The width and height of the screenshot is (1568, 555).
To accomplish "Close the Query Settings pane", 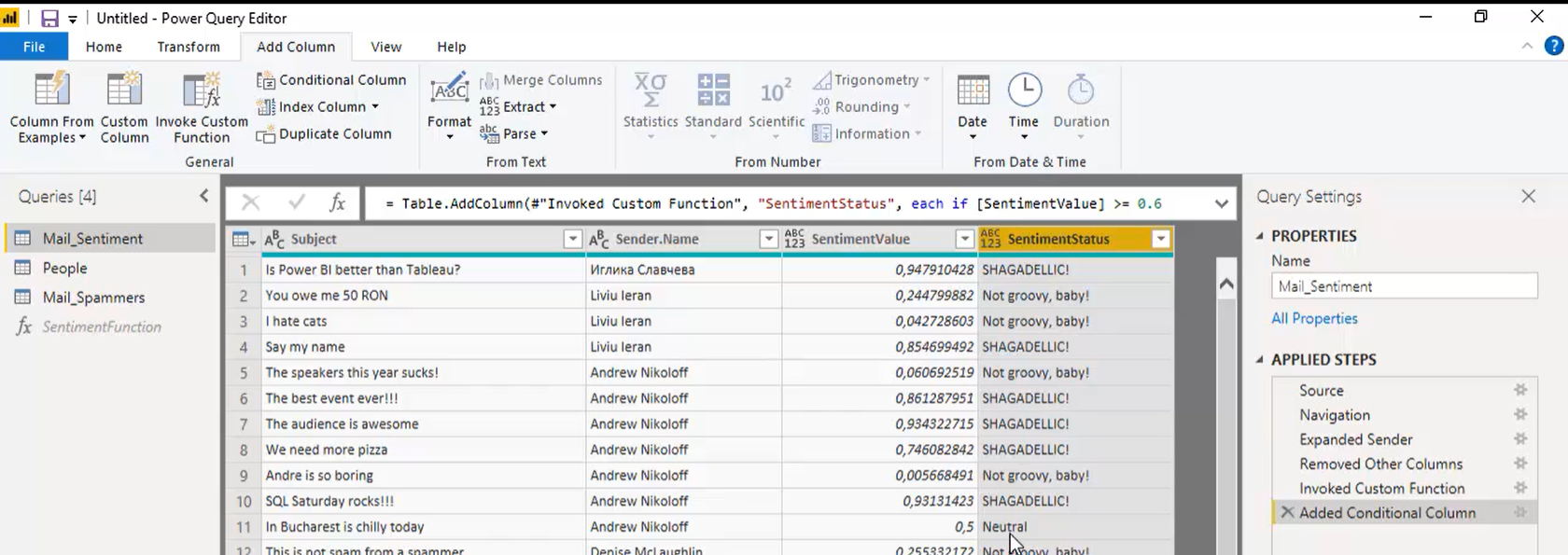I will point(1528,196).
